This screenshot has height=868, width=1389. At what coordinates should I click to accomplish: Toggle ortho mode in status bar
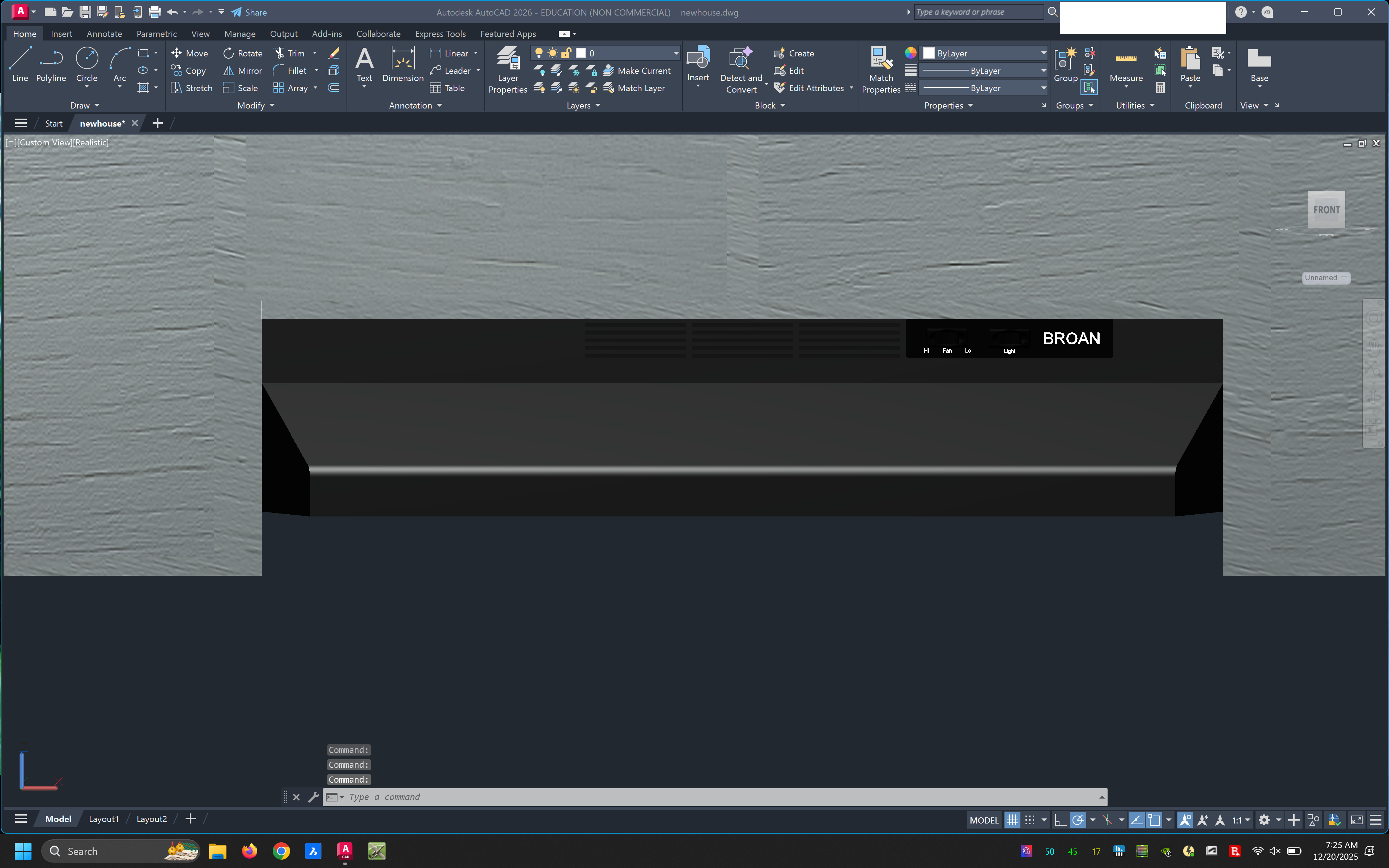(1061, 820)
